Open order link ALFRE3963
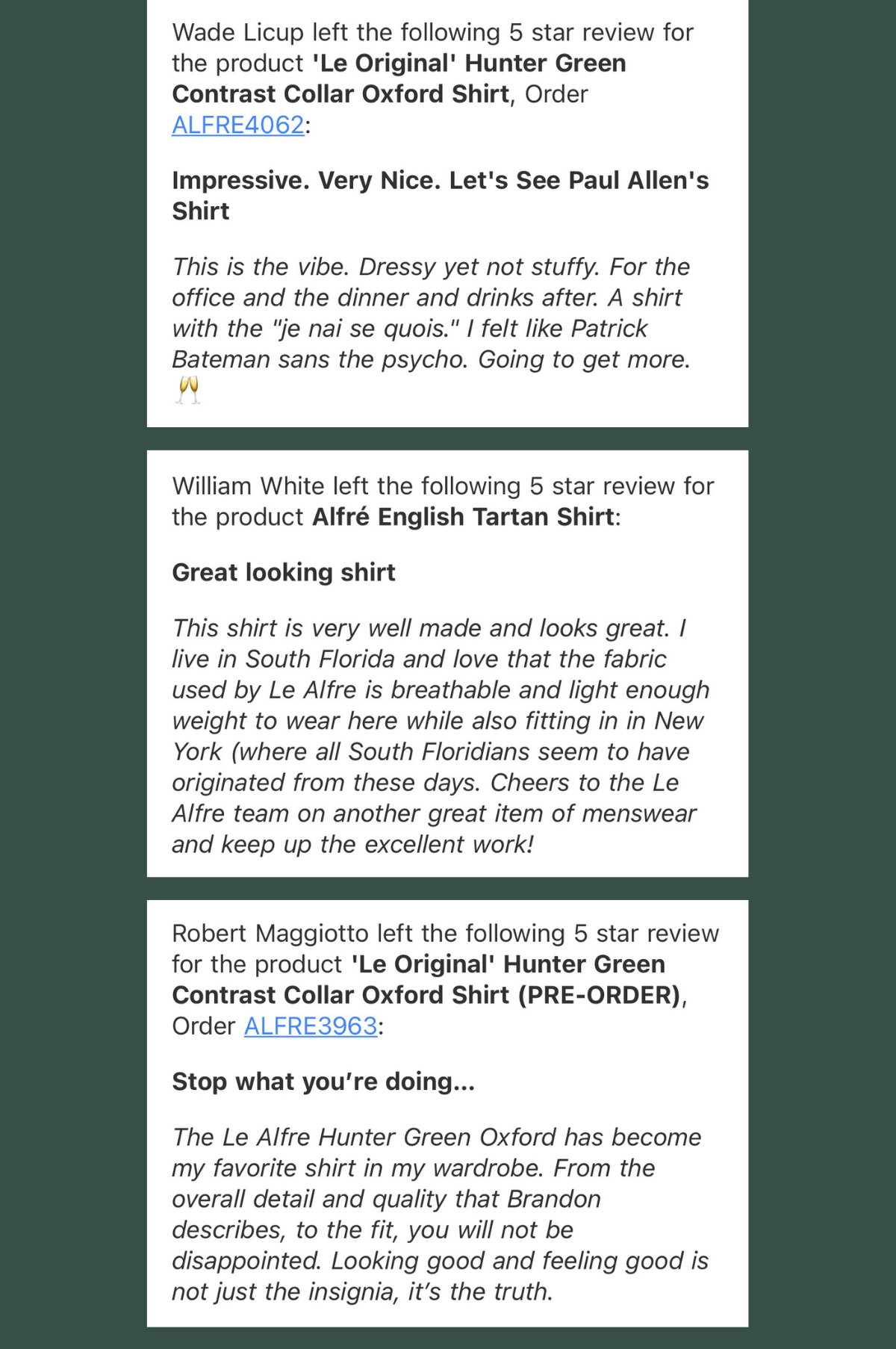Viewport: 896px width, 1349px height. click(x=311, y=1026)
